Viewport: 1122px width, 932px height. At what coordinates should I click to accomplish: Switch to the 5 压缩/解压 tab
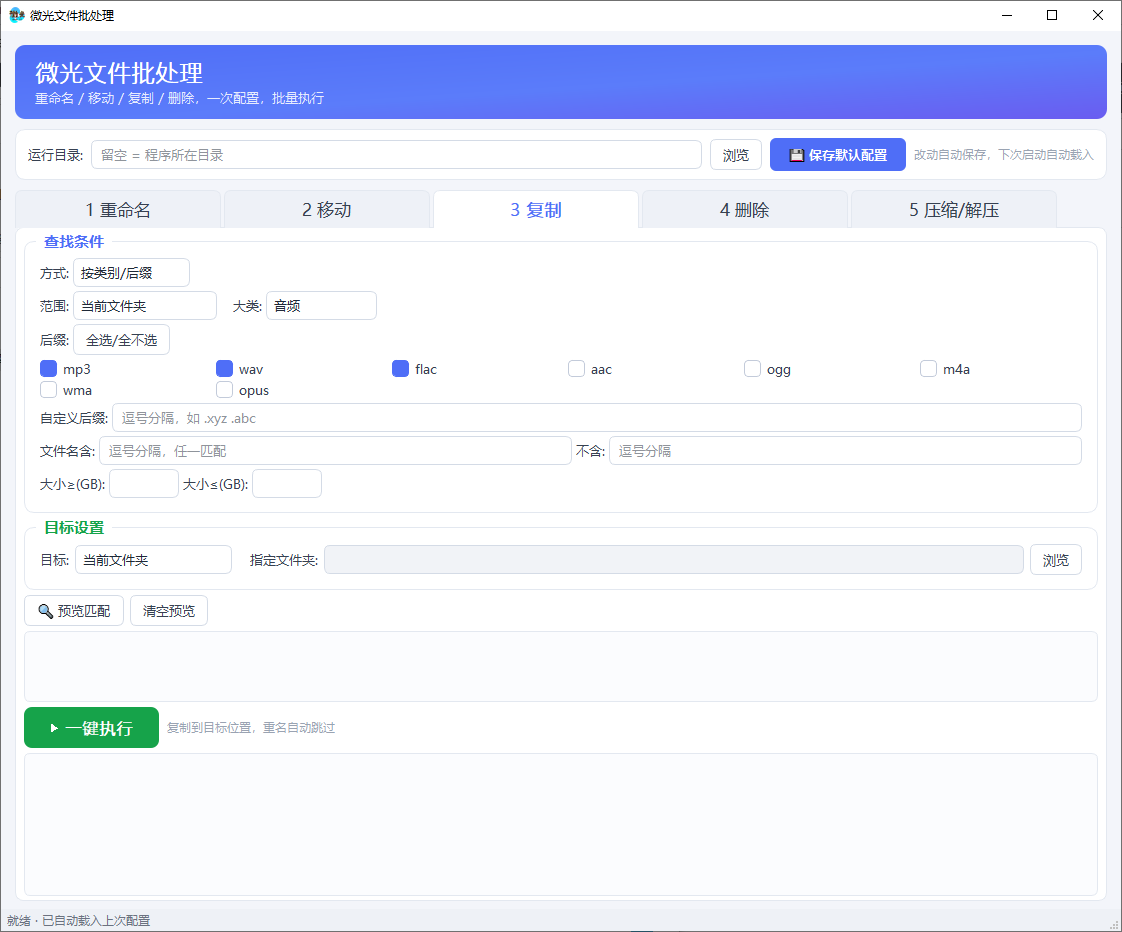point(953,210)
